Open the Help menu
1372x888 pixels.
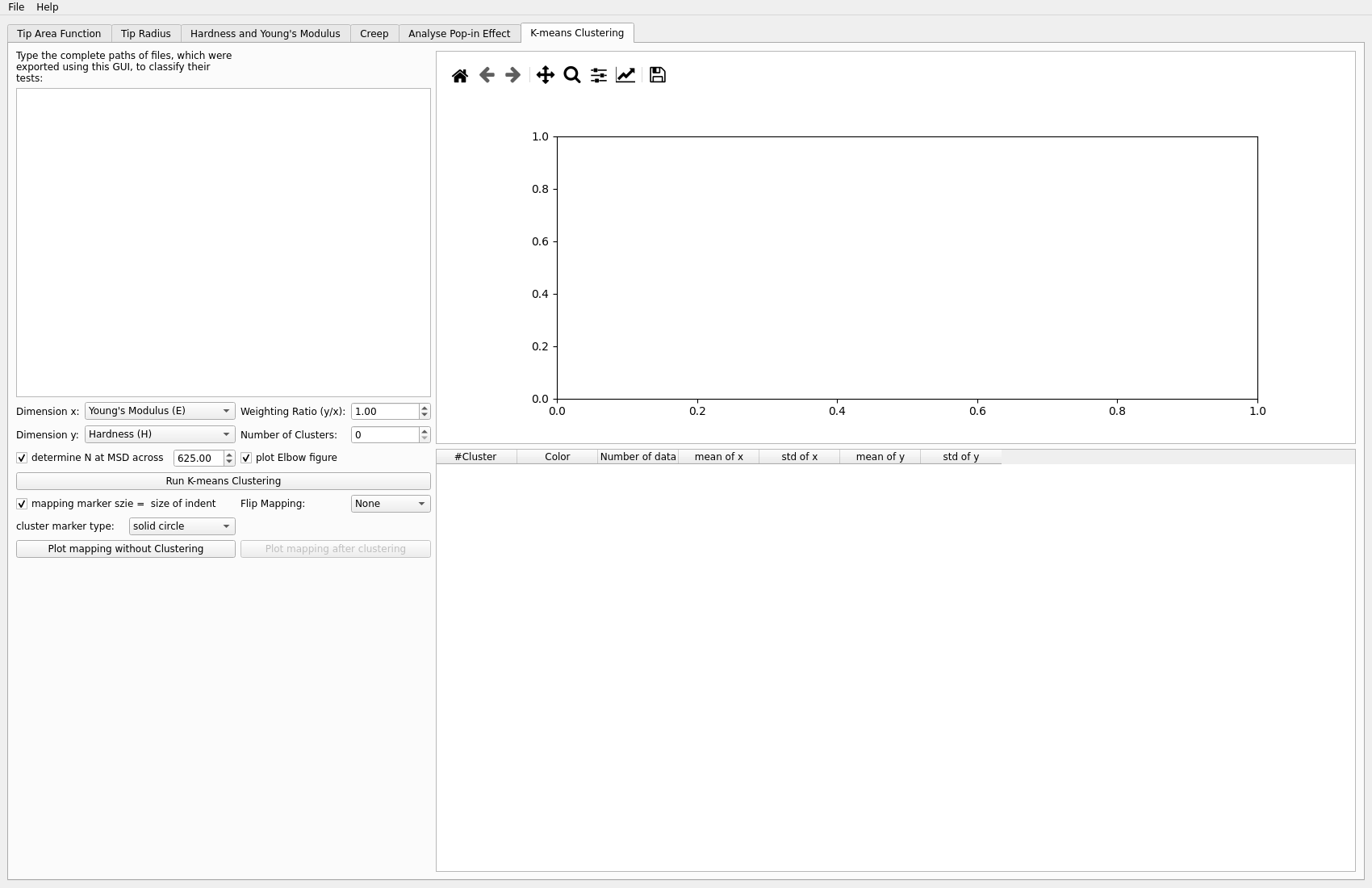click(x=47, y=7)
